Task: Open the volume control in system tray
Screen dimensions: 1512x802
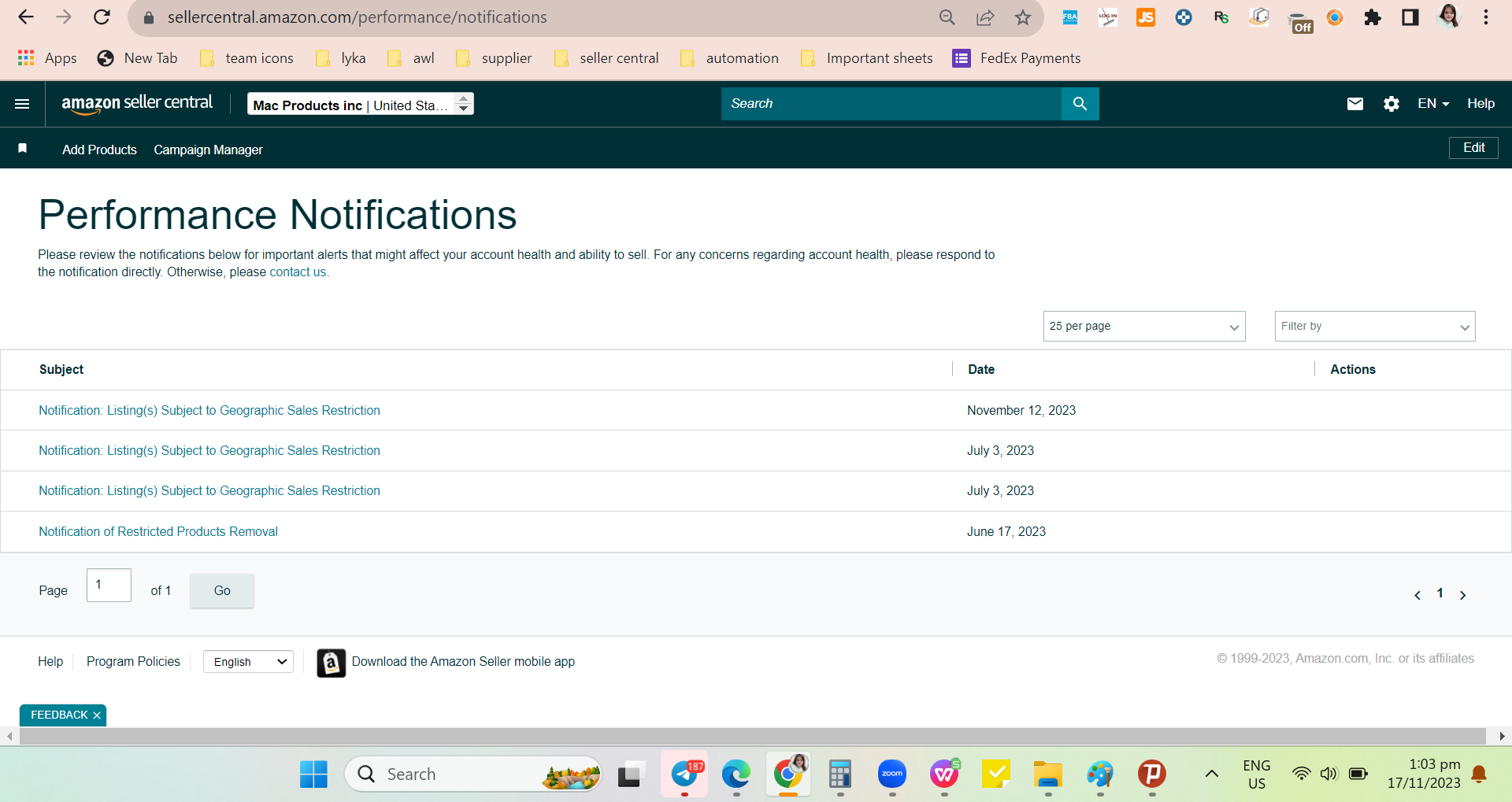Action: coord(1329,774)
